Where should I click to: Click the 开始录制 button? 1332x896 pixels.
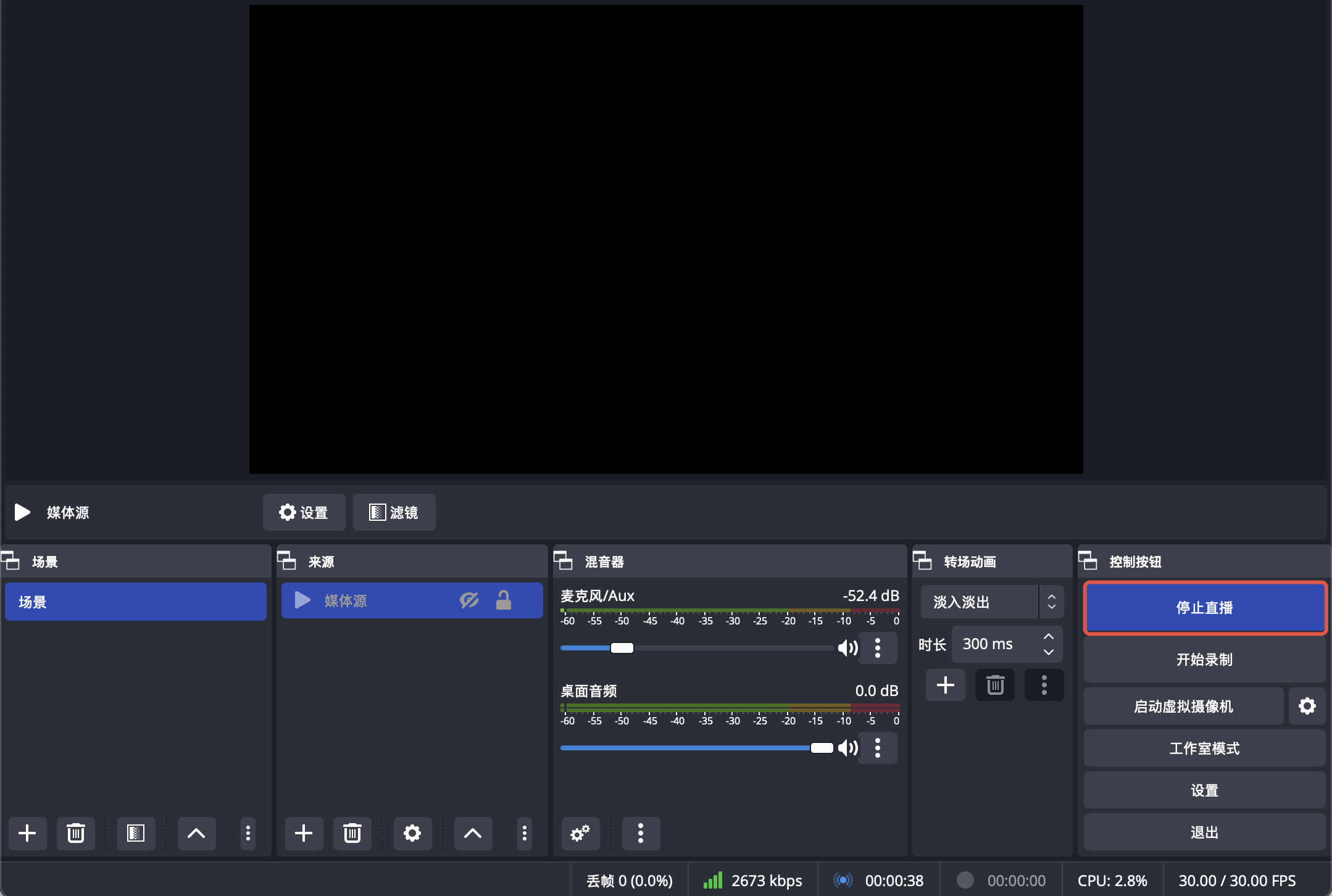(1204, 660)
